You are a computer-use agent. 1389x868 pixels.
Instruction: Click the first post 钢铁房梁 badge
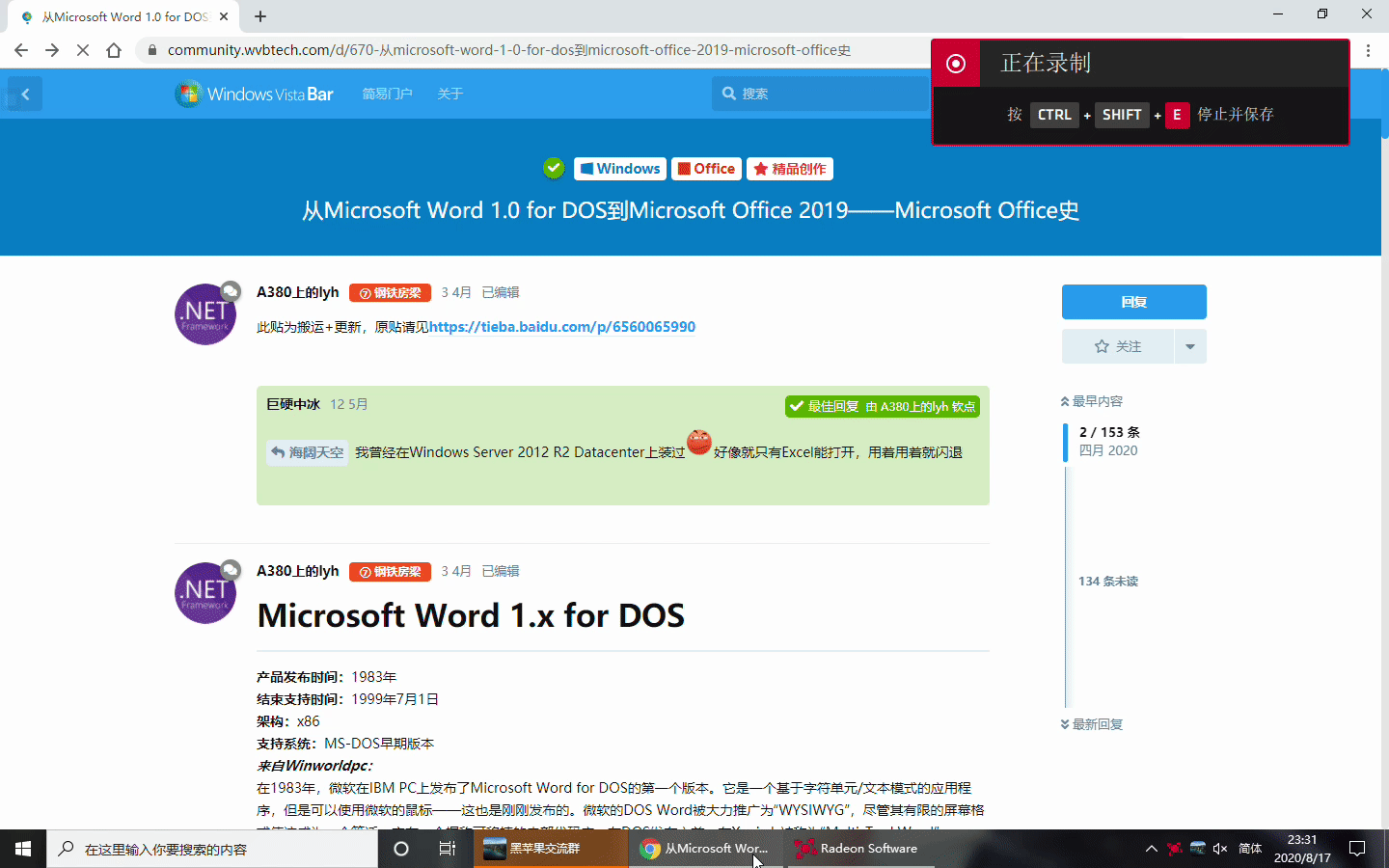click(x=390, y=293)
